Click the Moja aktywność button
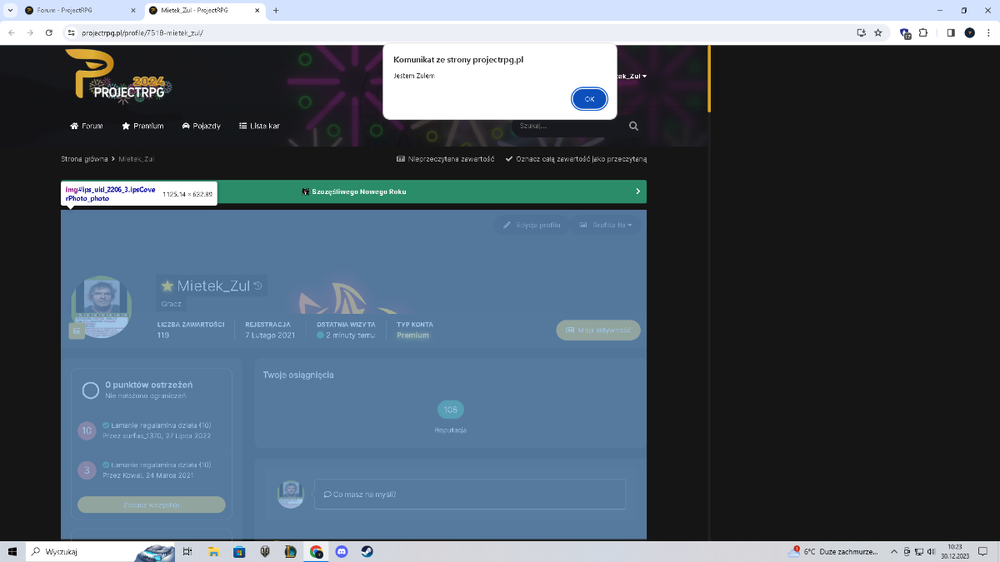The height and width of the screenshot is (562, 1000). (x=598, y=330)
